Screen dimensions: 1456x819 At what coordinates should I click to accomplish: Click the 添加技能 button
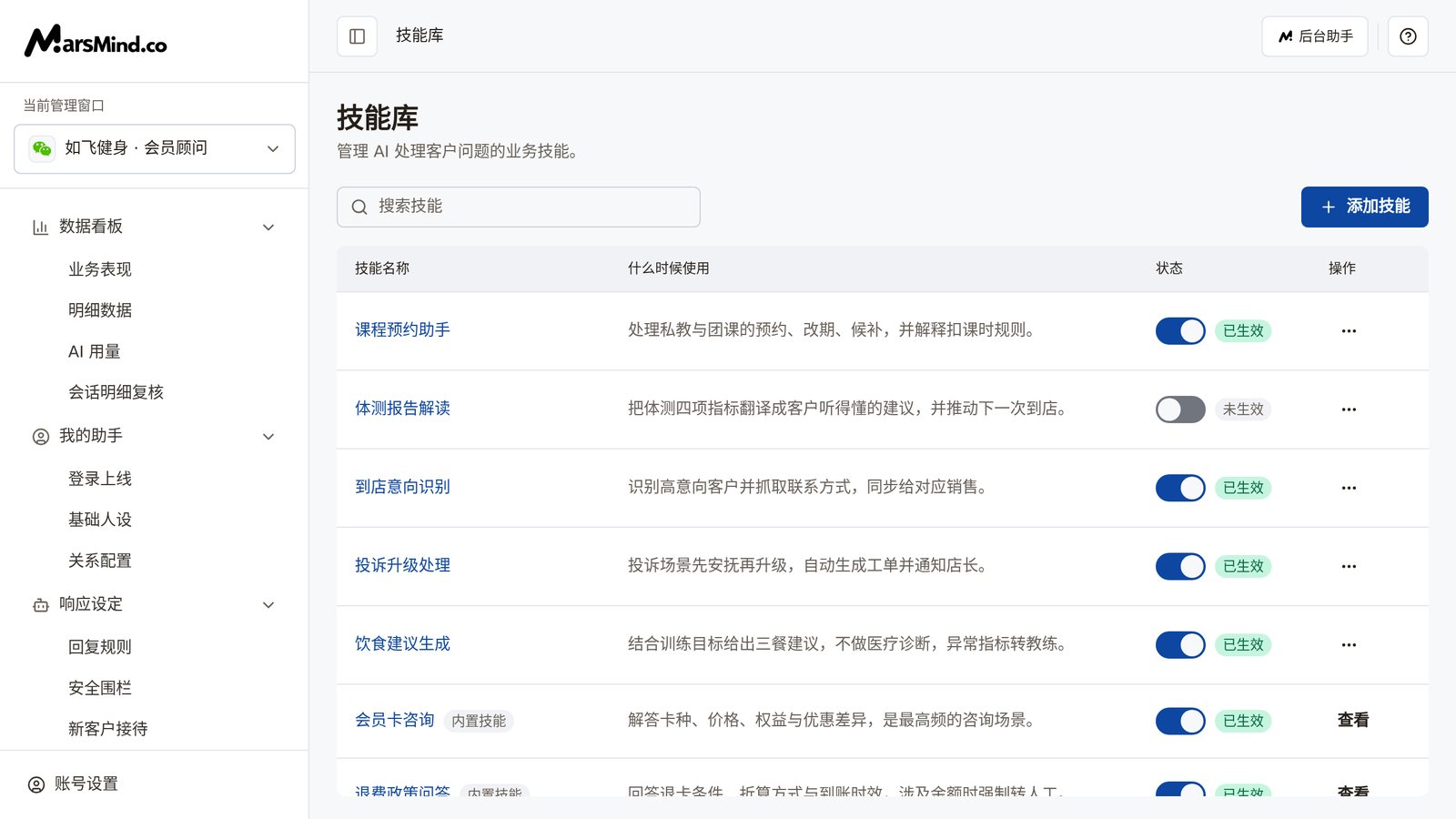[1364, 207]
